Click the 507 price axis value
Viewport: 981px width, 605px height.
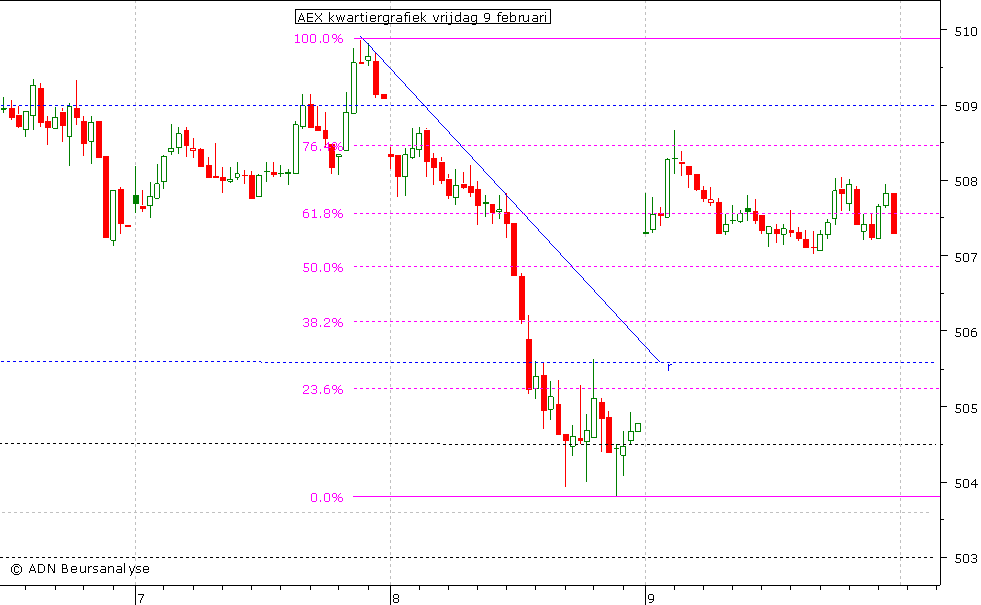(x=965, y=257)
